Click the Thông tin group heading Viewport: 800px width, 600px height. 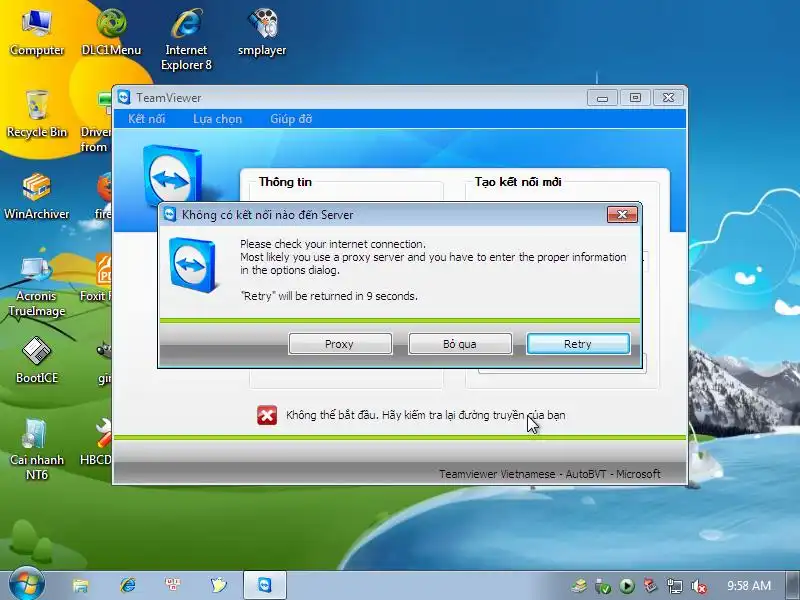285,182
